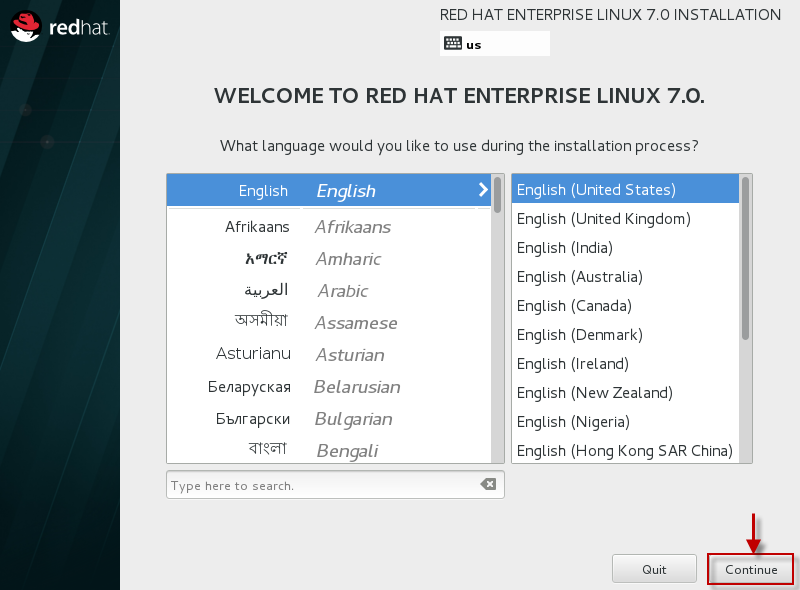Choose English (New Zealand) locale
800x590 pixels.
tap(625, 393)
